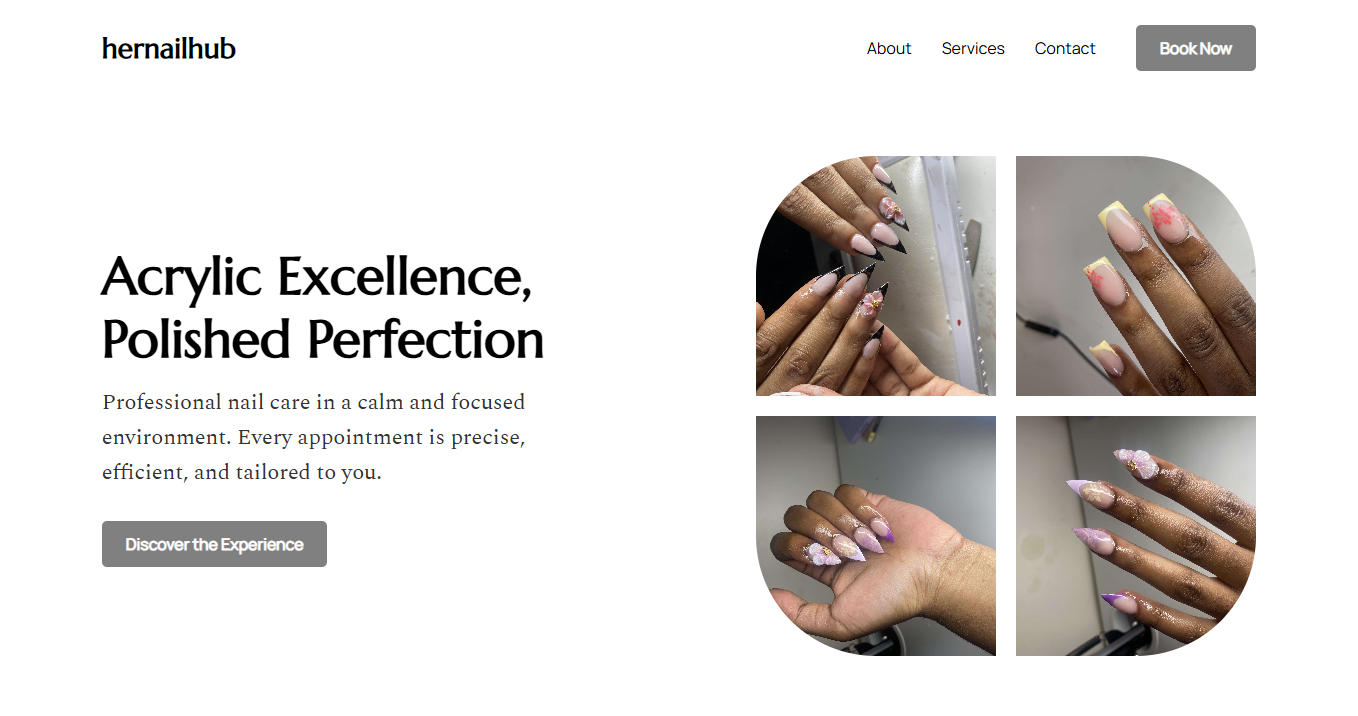Go to the Services section

click(x=972, y=48)
